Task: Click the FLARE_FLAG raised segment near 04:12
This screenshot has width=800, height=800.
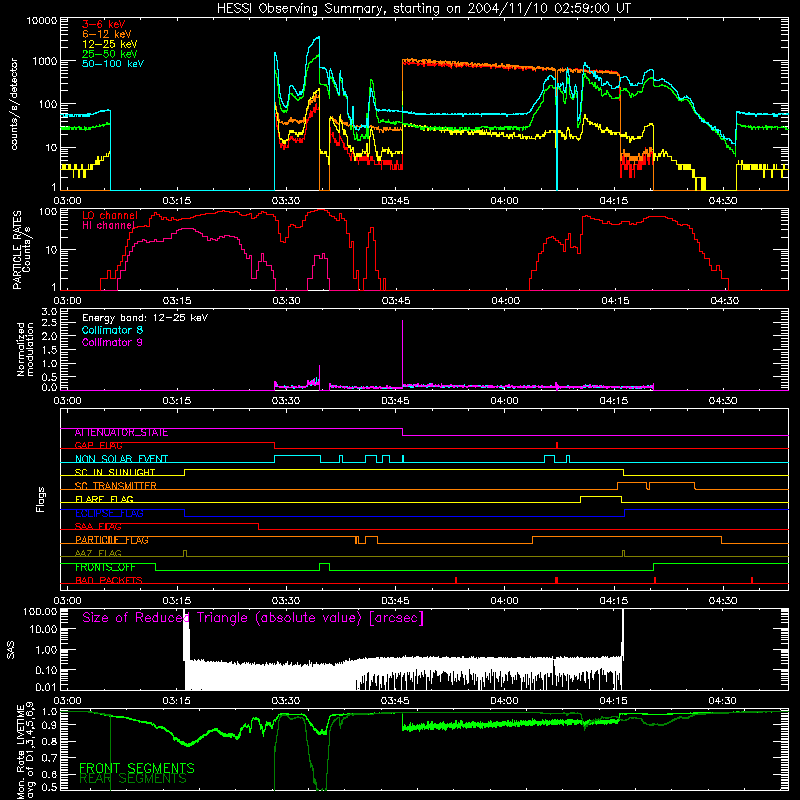Action: coord(601,496)
